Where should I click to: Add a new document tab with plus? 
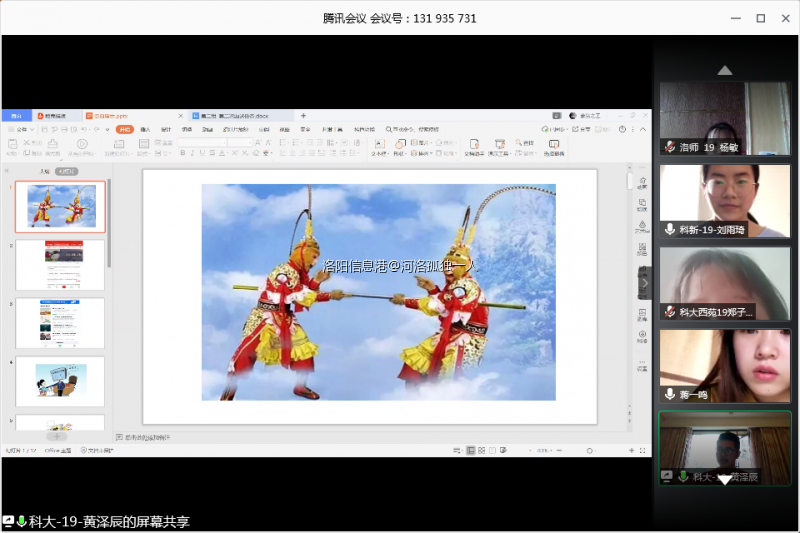[x=303, y=116]
